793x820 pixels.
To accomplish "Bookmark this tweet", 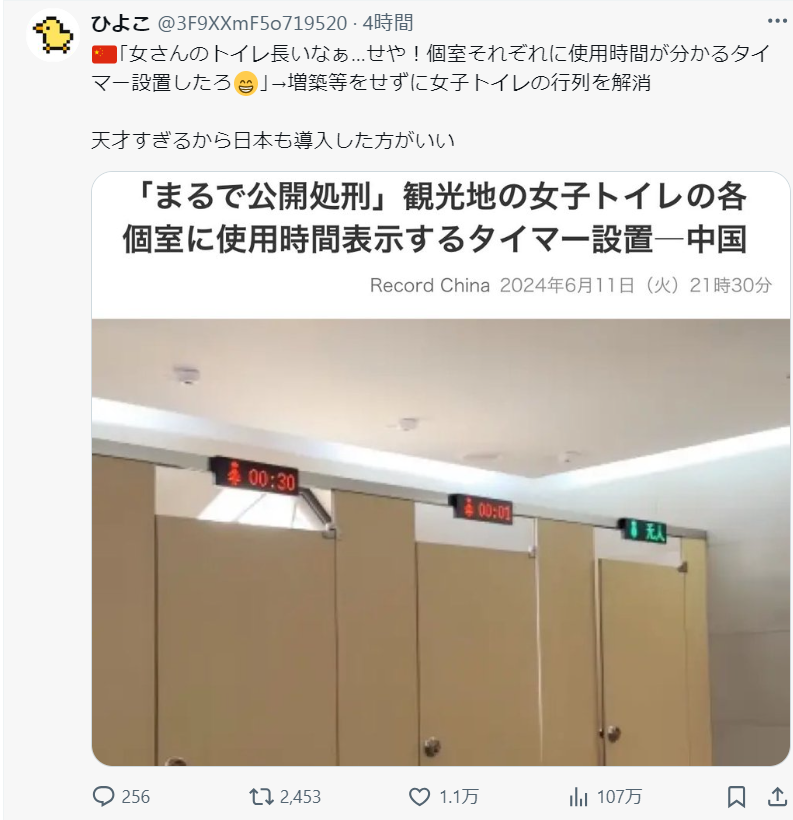I will (737, 797).
